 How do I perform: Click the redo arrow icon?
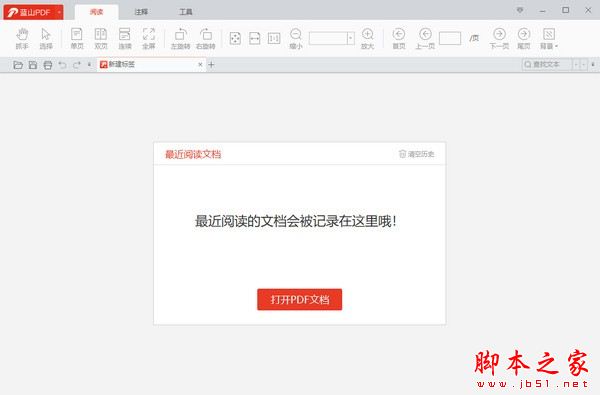tap(77, 65)
